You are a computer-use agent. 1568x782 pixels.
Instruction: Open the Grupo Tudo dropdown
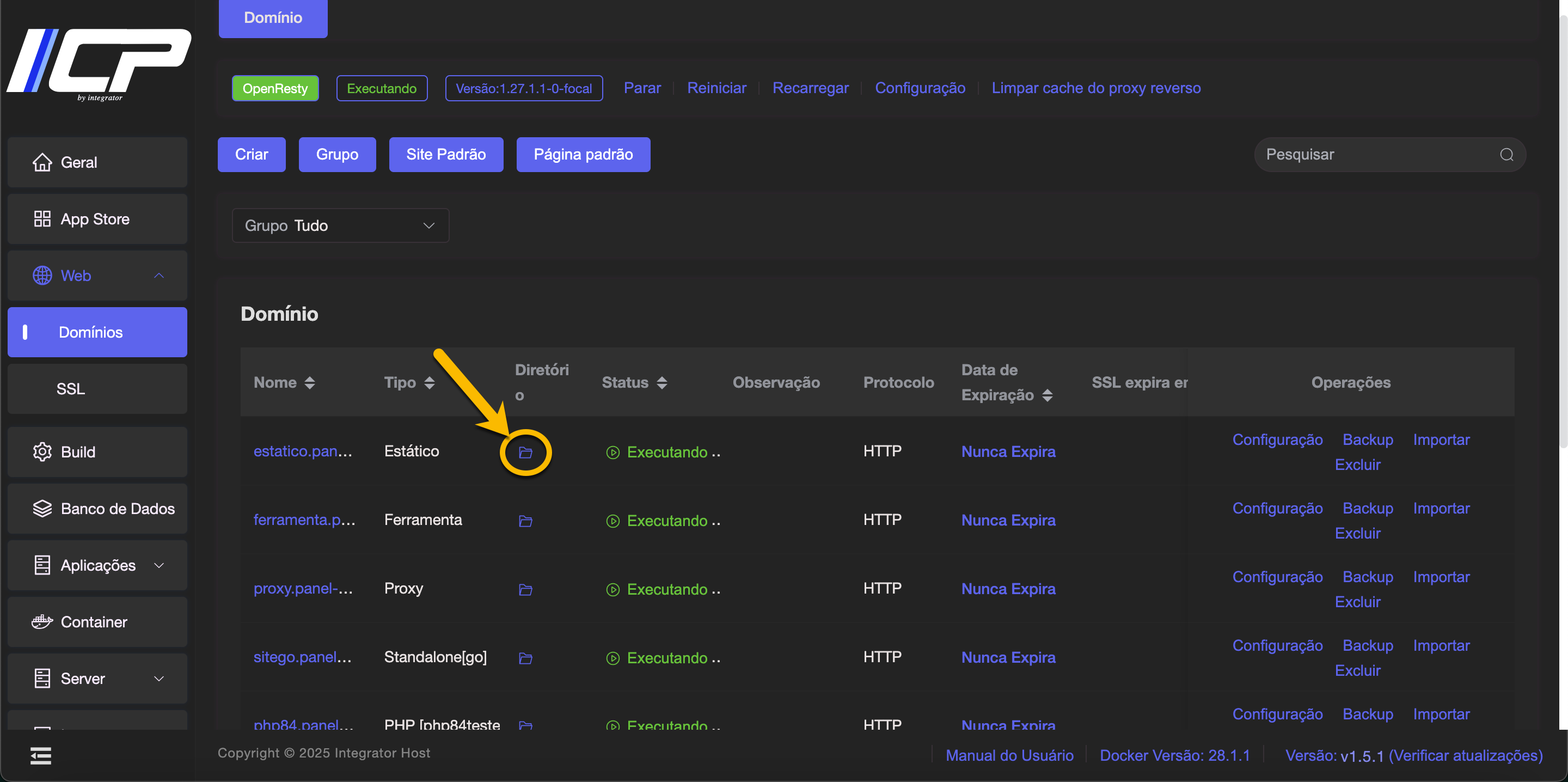[340, 225]
